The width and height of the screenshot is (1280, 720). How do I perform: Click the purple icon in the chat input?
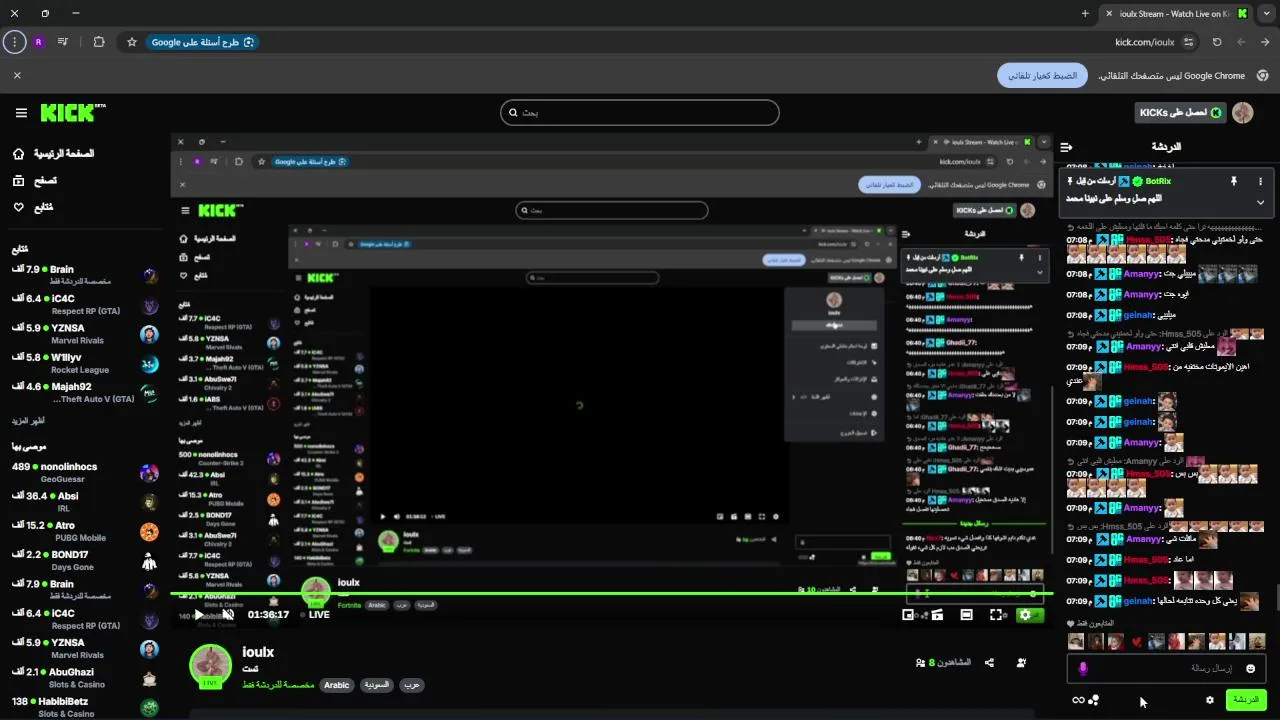[x=1083, y=668]
